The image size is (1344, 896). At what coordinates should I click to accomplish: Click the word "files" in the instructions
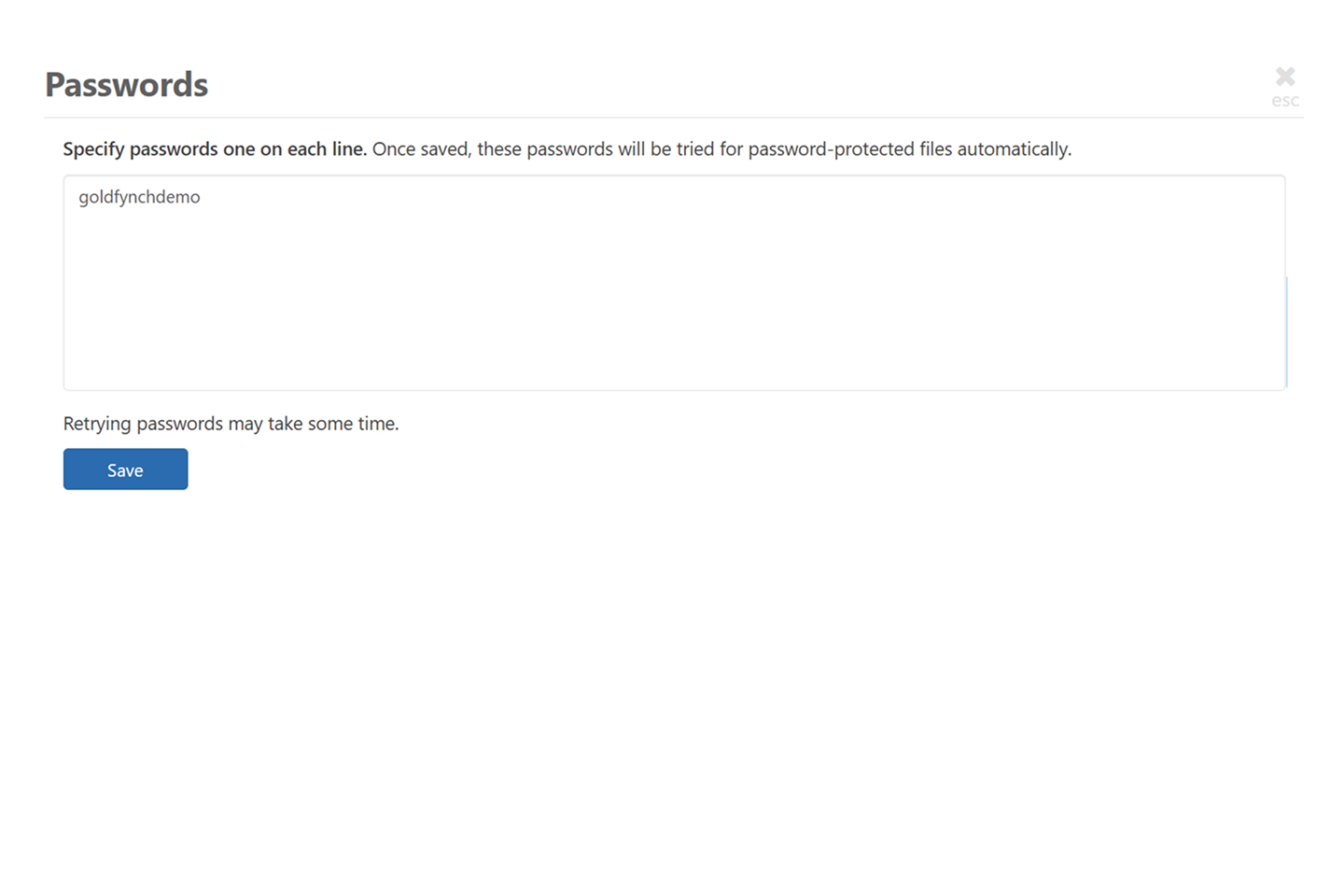(936, 149)
